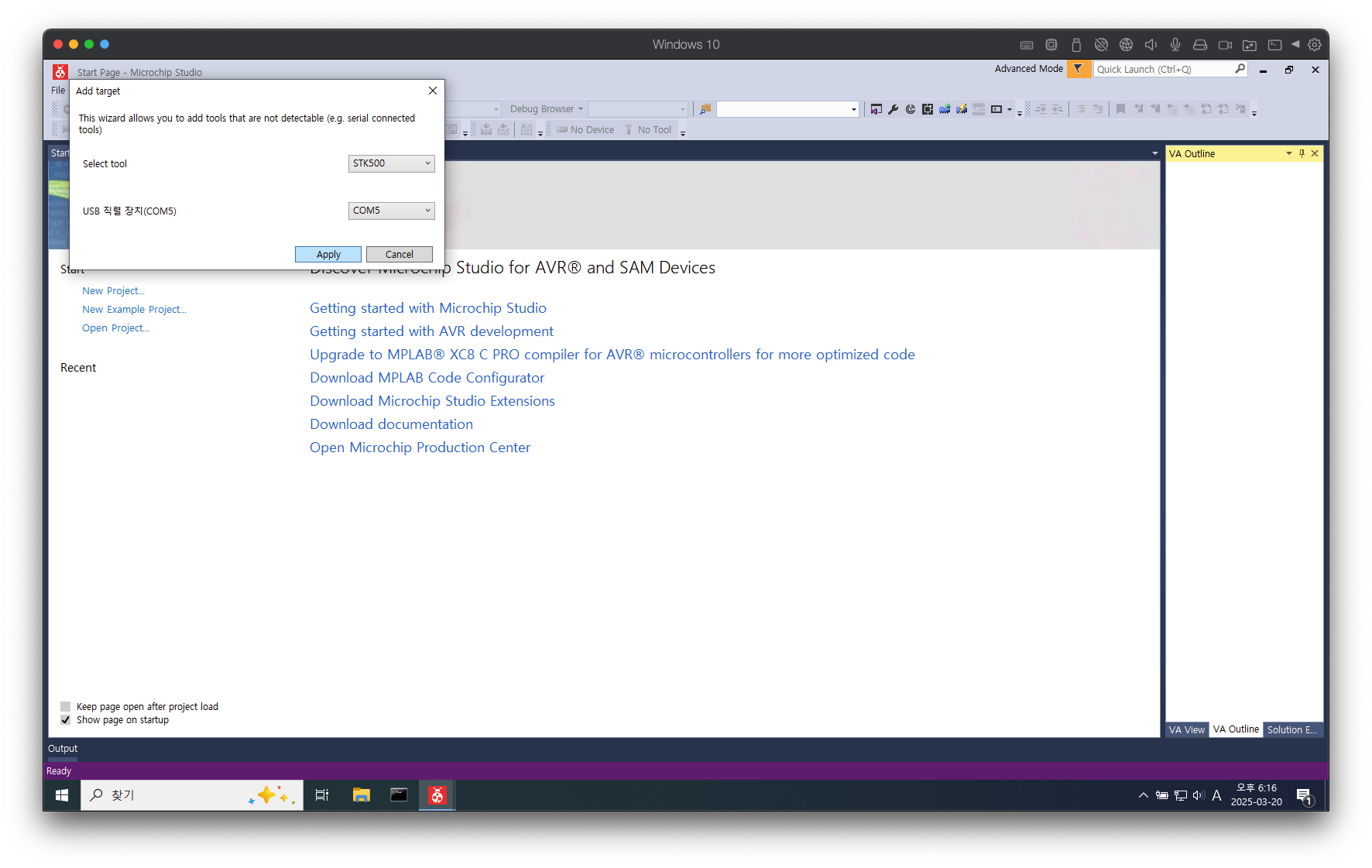
Task: Open the Debug Browser dropdown
Action: [x=546, y=109]
